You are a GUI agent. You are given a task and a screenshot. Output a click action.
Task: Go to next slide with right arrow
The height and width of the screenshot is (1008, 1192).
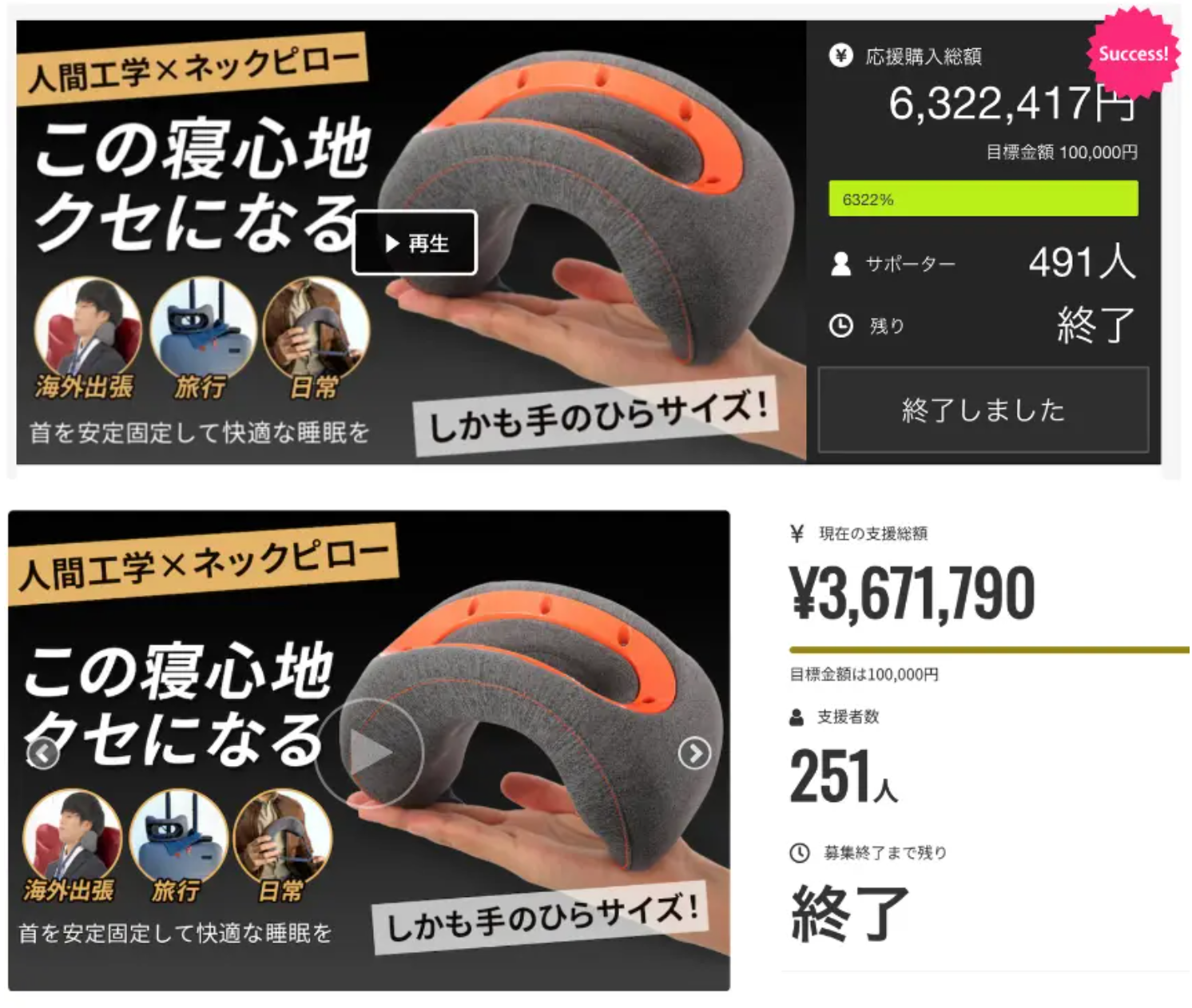[694, 753]
